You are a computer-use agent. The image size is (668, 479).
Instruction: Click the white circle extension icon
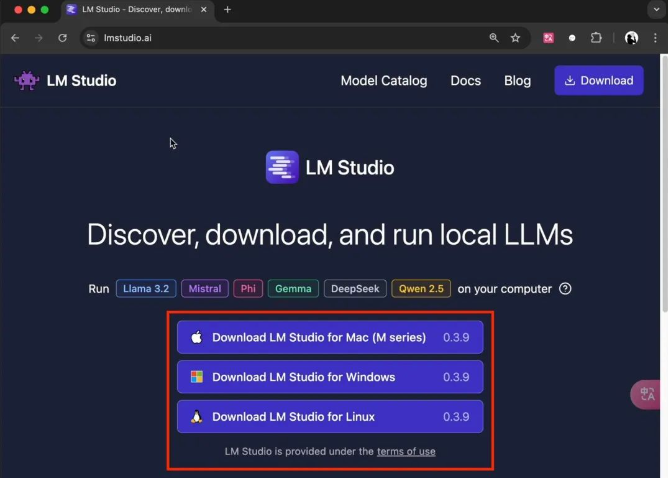point(572,38)
